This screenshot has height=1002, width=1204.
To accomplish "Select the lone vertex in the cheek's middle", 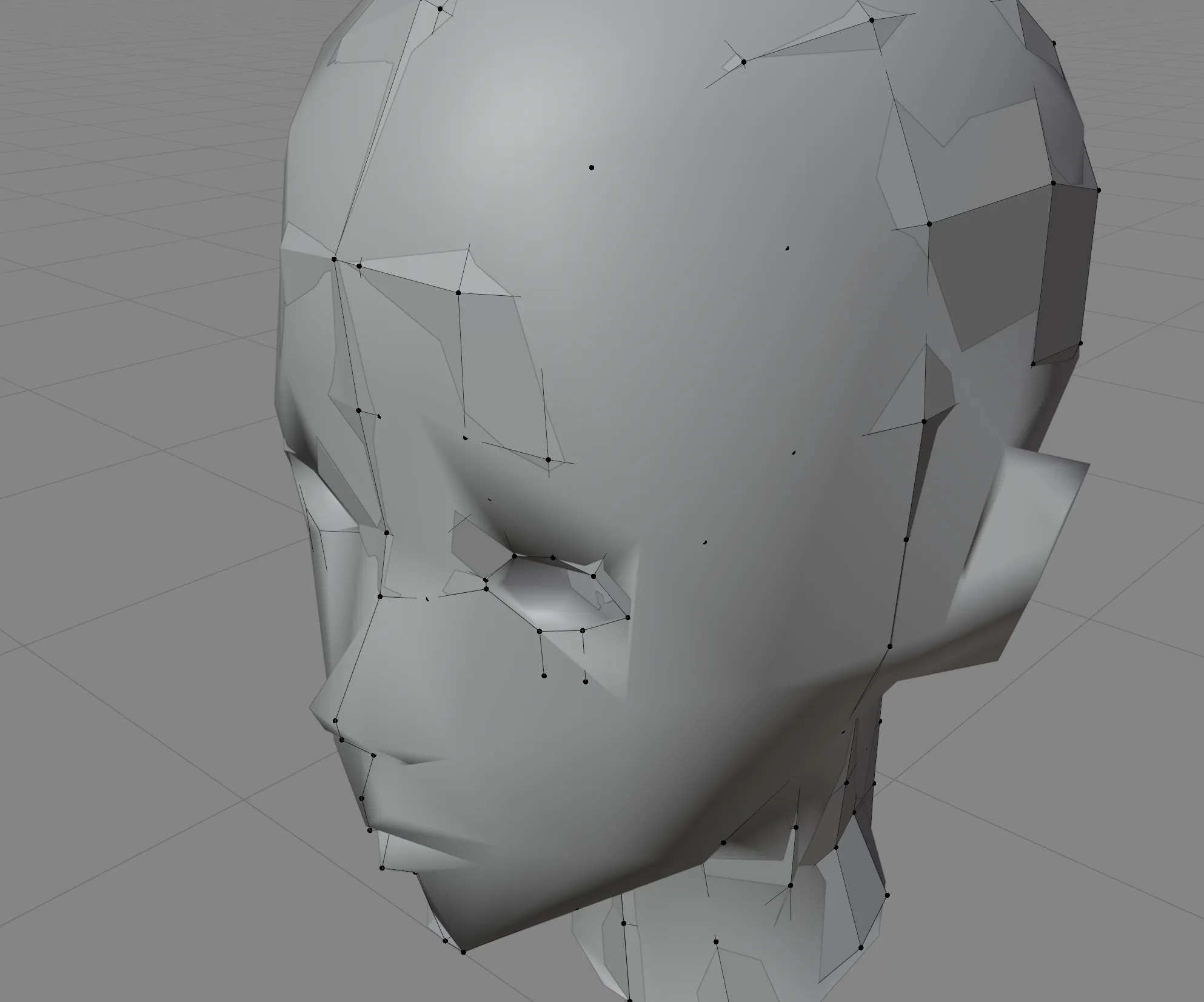I will click(x=705, y=543).
